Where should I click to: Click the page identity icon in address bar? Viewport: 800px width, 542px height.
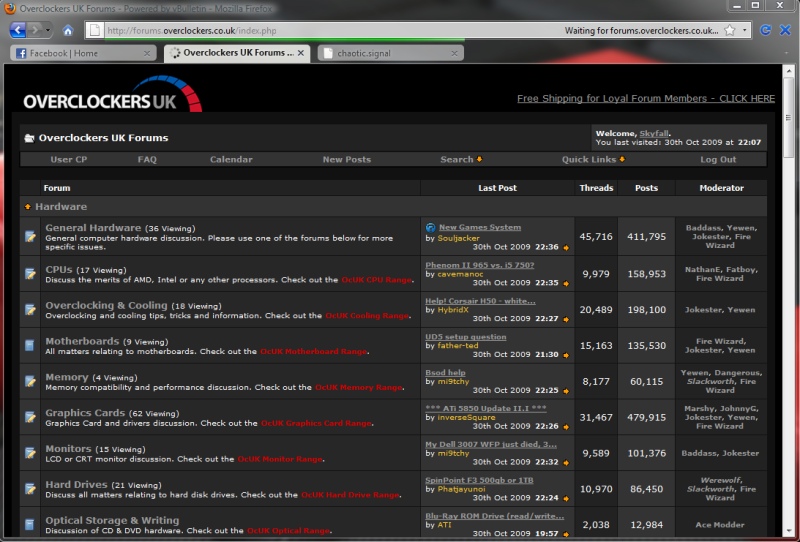(x=95, y=31)
